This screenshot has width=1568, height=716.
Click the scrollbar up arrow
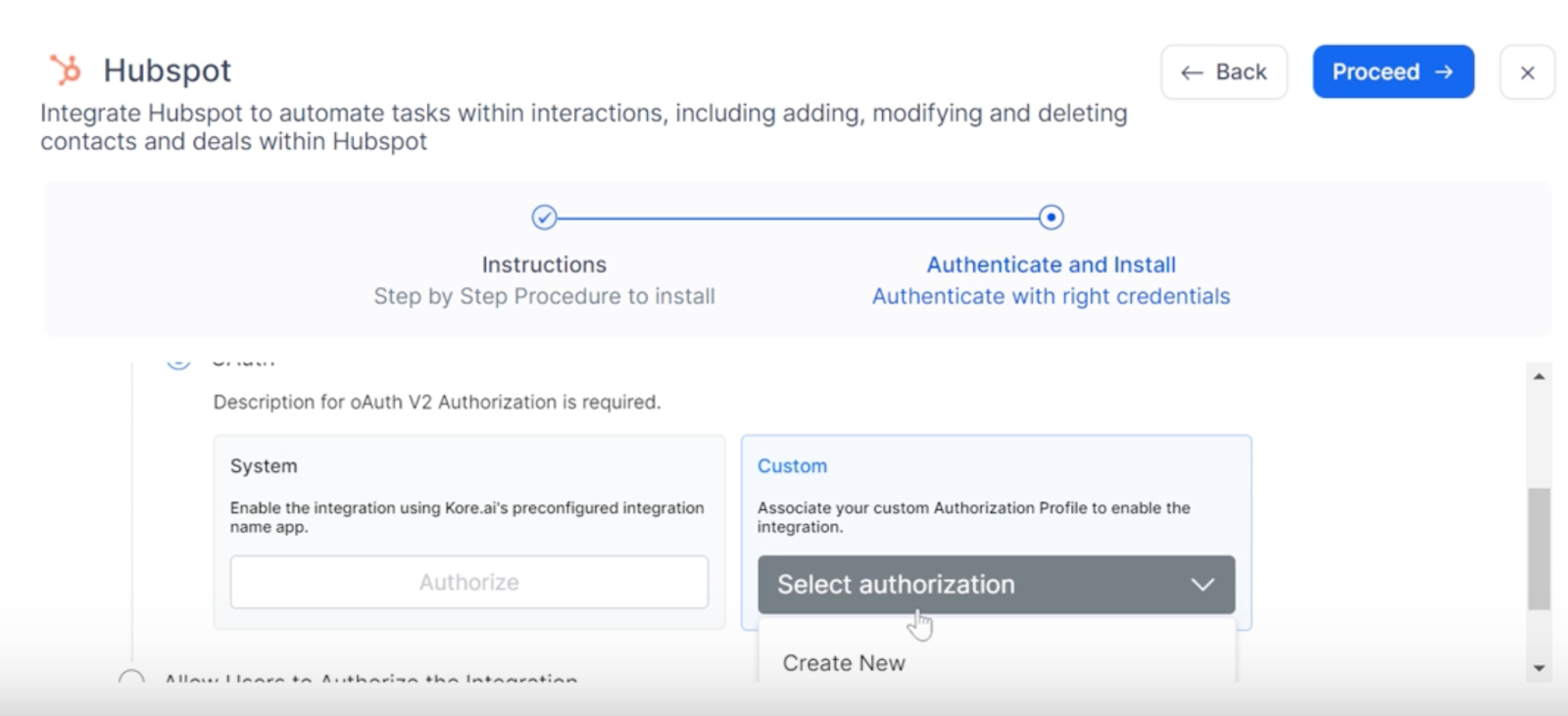pyautogui.click(x=1539, y=376)
